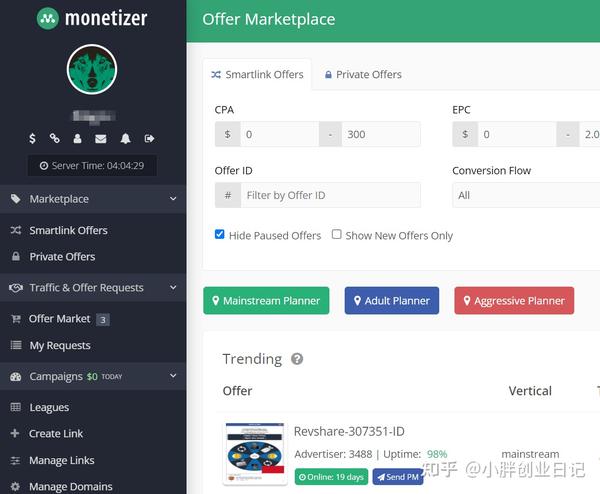This screenshot has height=494, width=600.
Task: Uncheck Hide Paused Offers checkbox
Action: coord(220,234)
